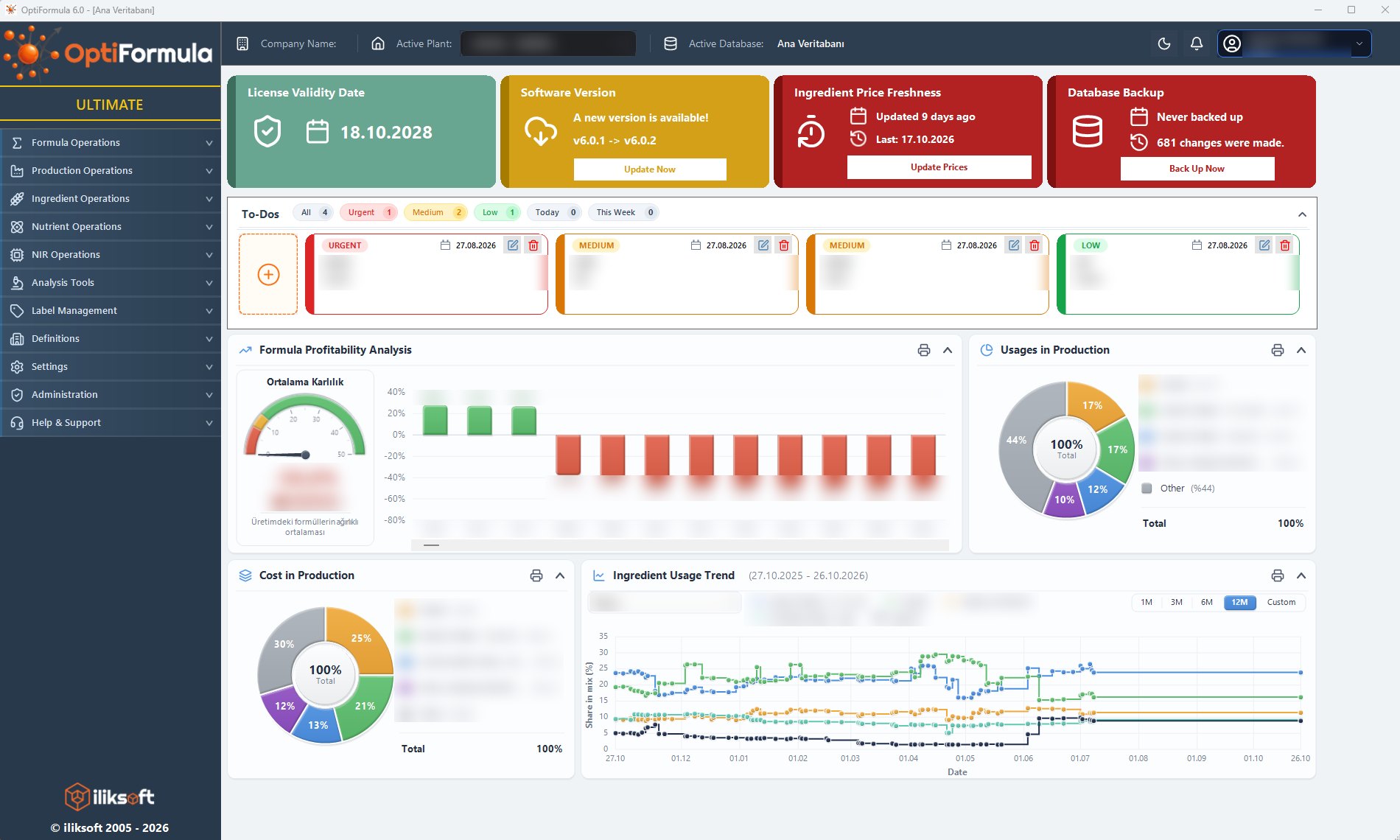Click the Company Name building icon
The image size is (1400, 840).
pyautogui.click(x=242, y=43)
